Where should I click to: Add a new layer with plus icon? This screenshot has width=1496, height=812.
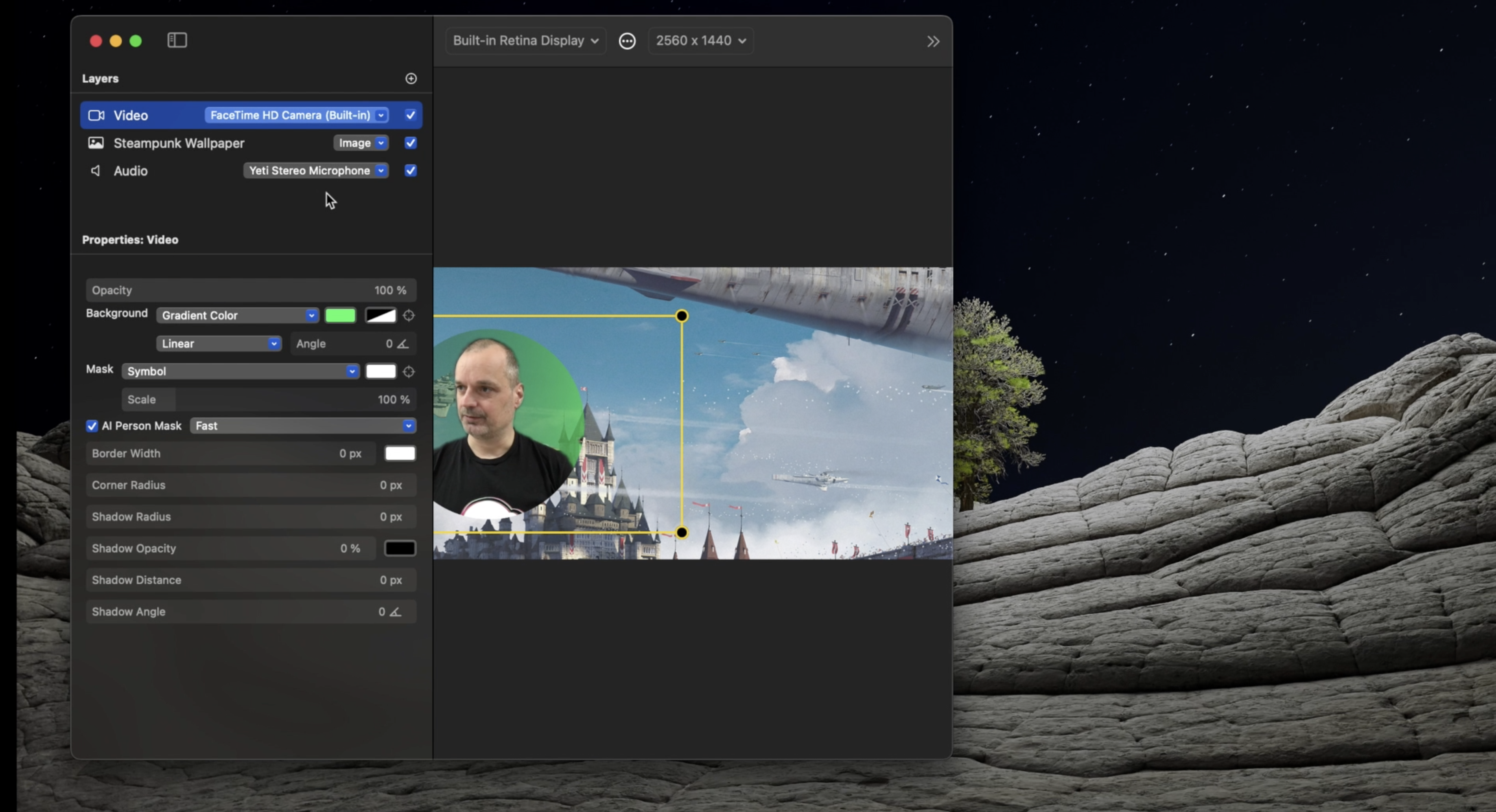pos(411,78)
